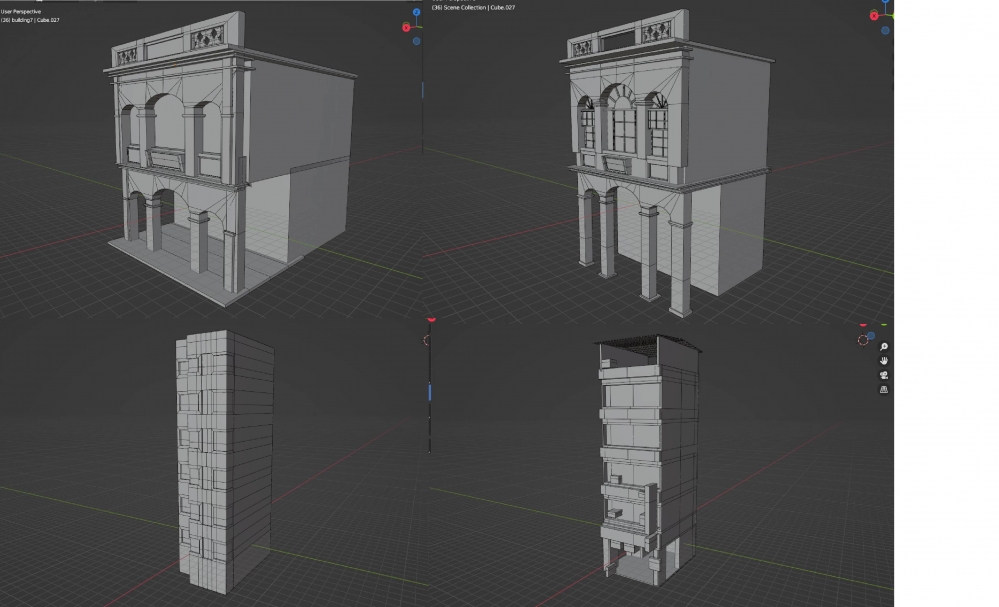Click green Y axis on bottom-right viewport gizmo

(884, 324)
